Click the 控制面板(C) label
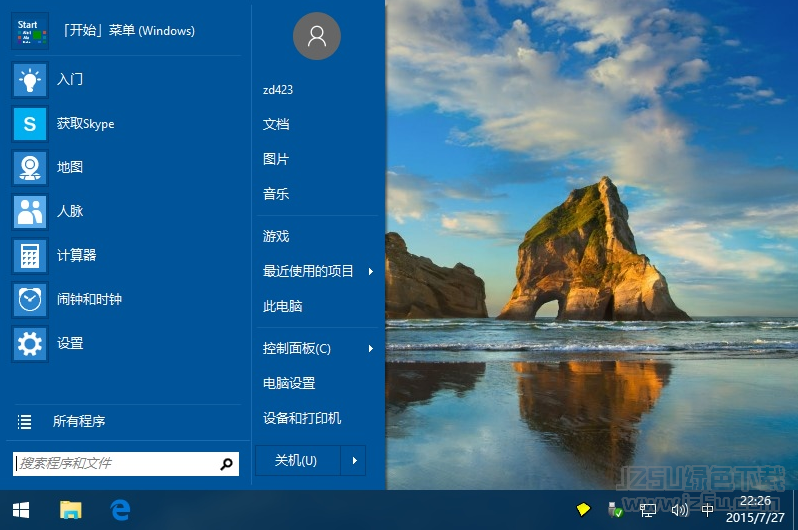 [x=297, y=349]
